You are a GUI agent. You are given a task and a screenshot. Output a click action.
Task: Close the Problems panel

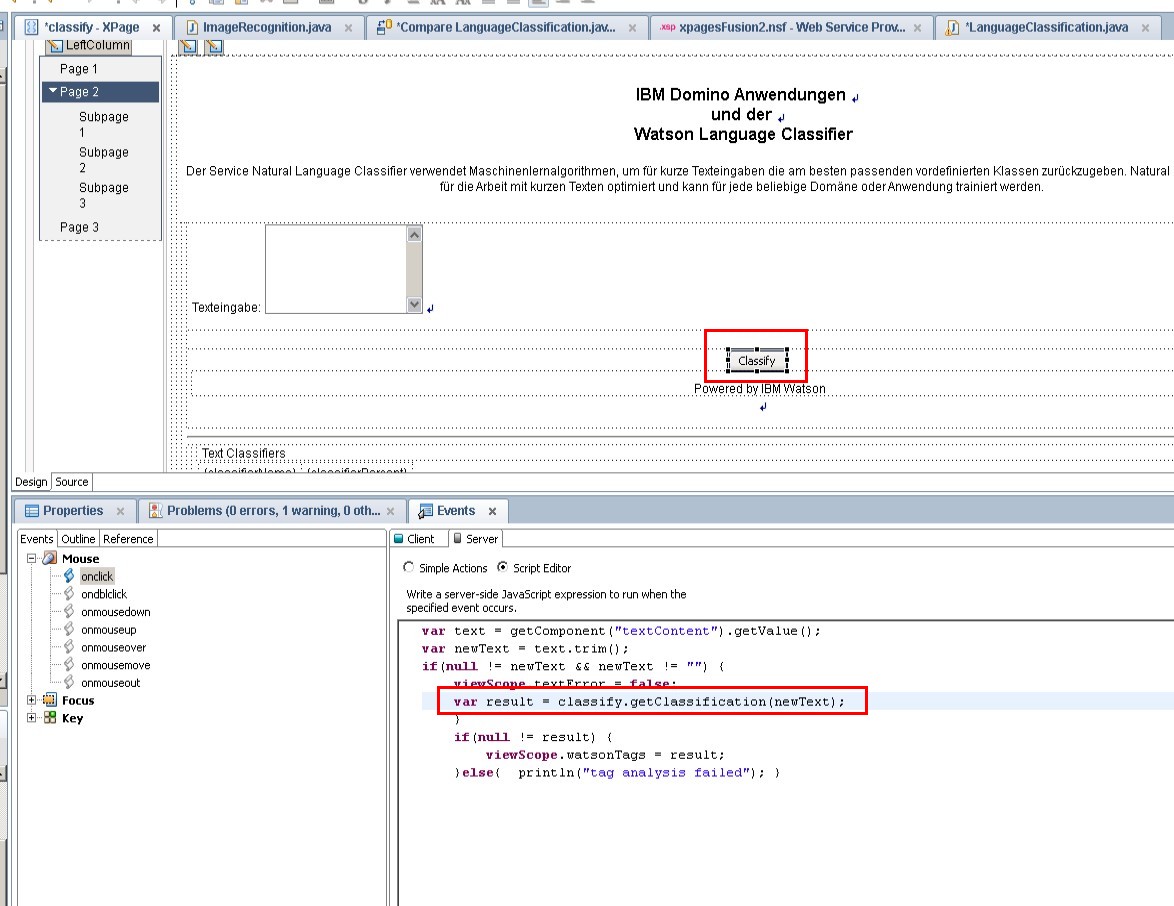(x=390, y=511)
